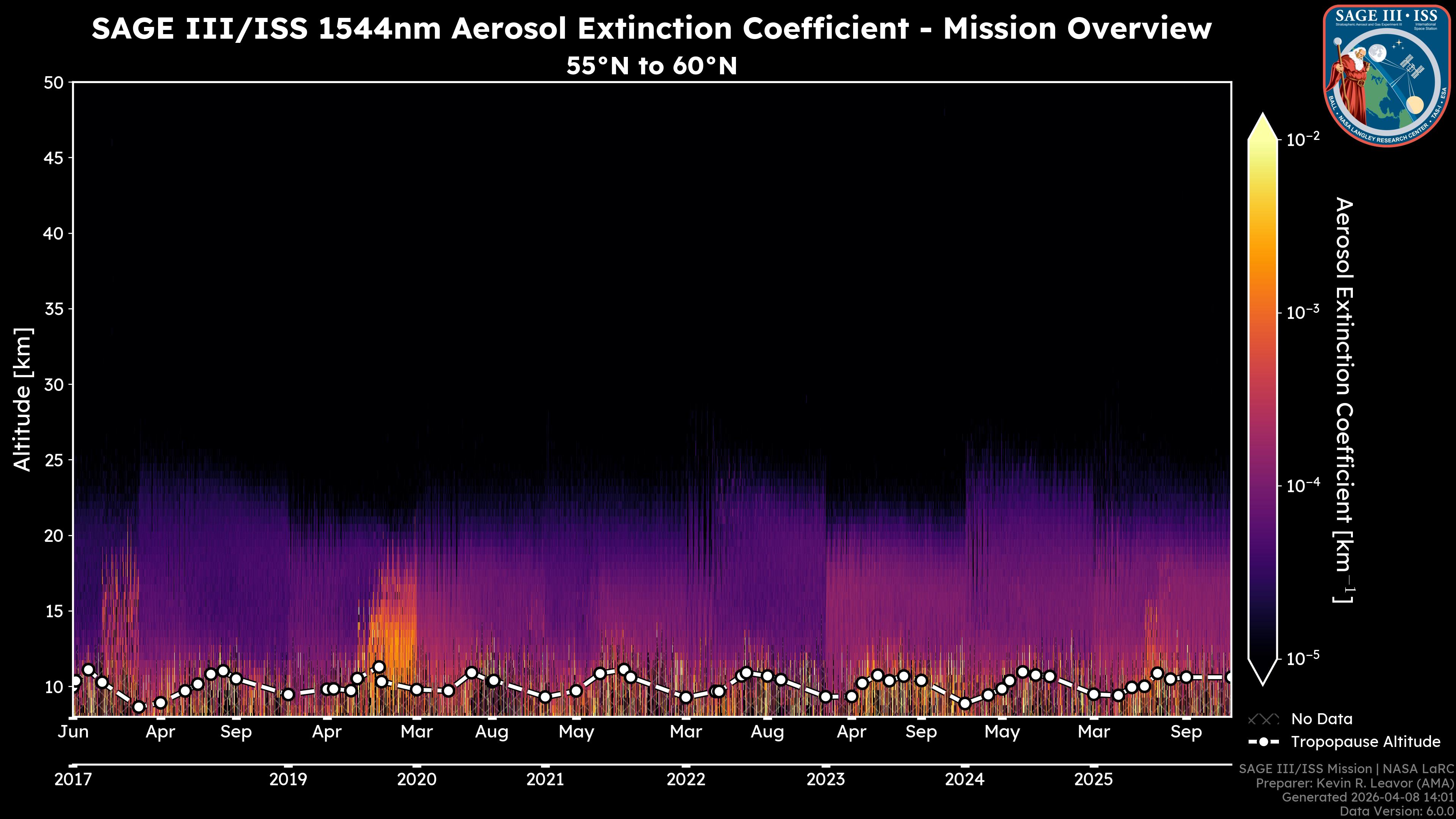
Task: Click the highest tropopause marker near early 2020
Action: [x=379, y=667]
